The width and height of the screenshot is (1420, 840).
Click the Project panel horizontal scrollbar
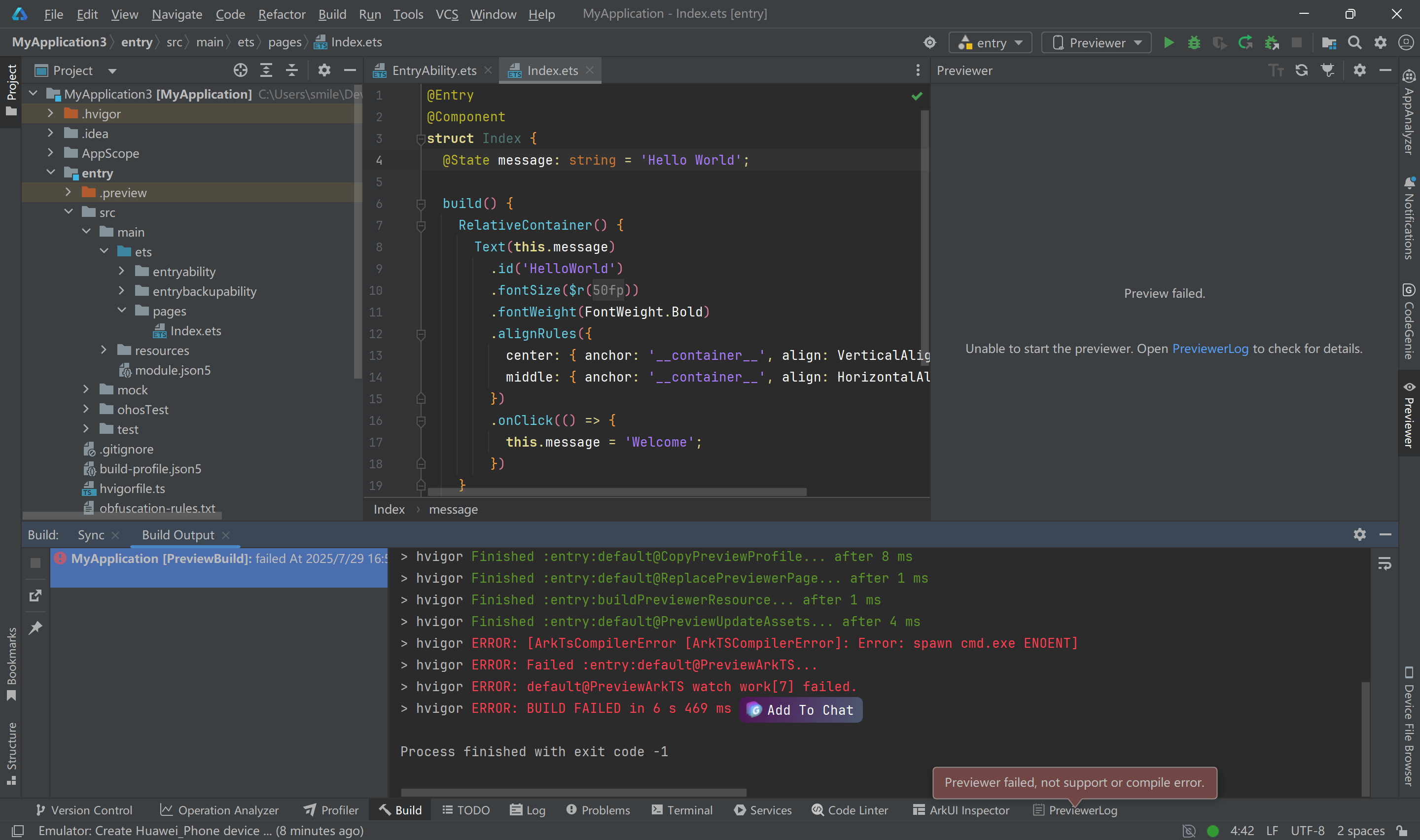point(122,516)
